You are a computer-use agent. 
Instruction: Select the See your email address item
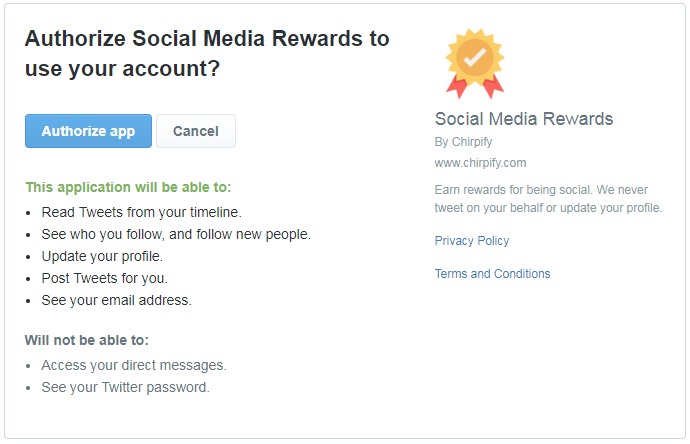(117, 300)
